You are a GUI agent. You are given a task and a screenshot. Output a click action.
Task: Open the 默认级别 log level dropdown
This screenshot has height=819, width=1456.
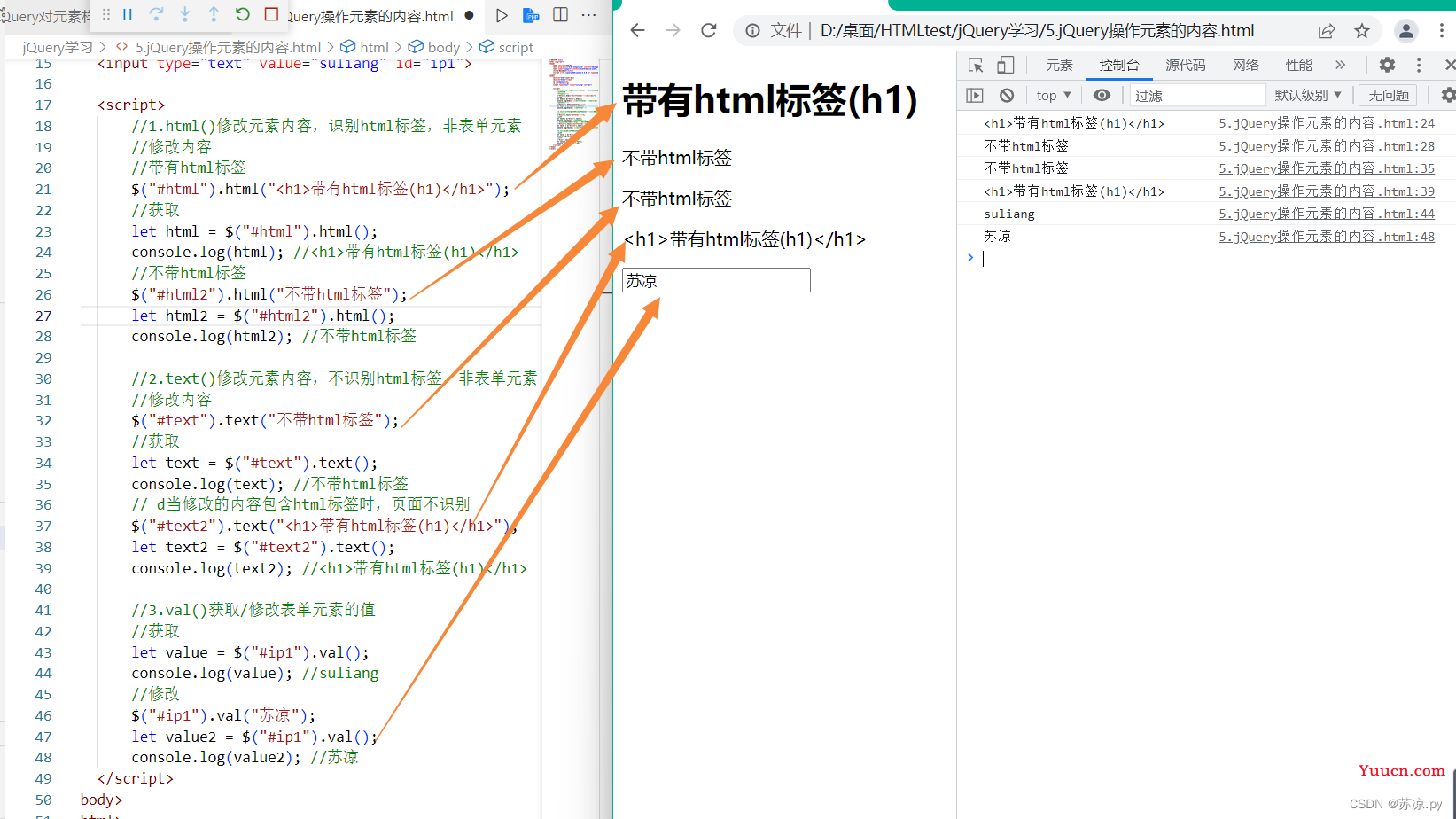(x=1308, y=95)
